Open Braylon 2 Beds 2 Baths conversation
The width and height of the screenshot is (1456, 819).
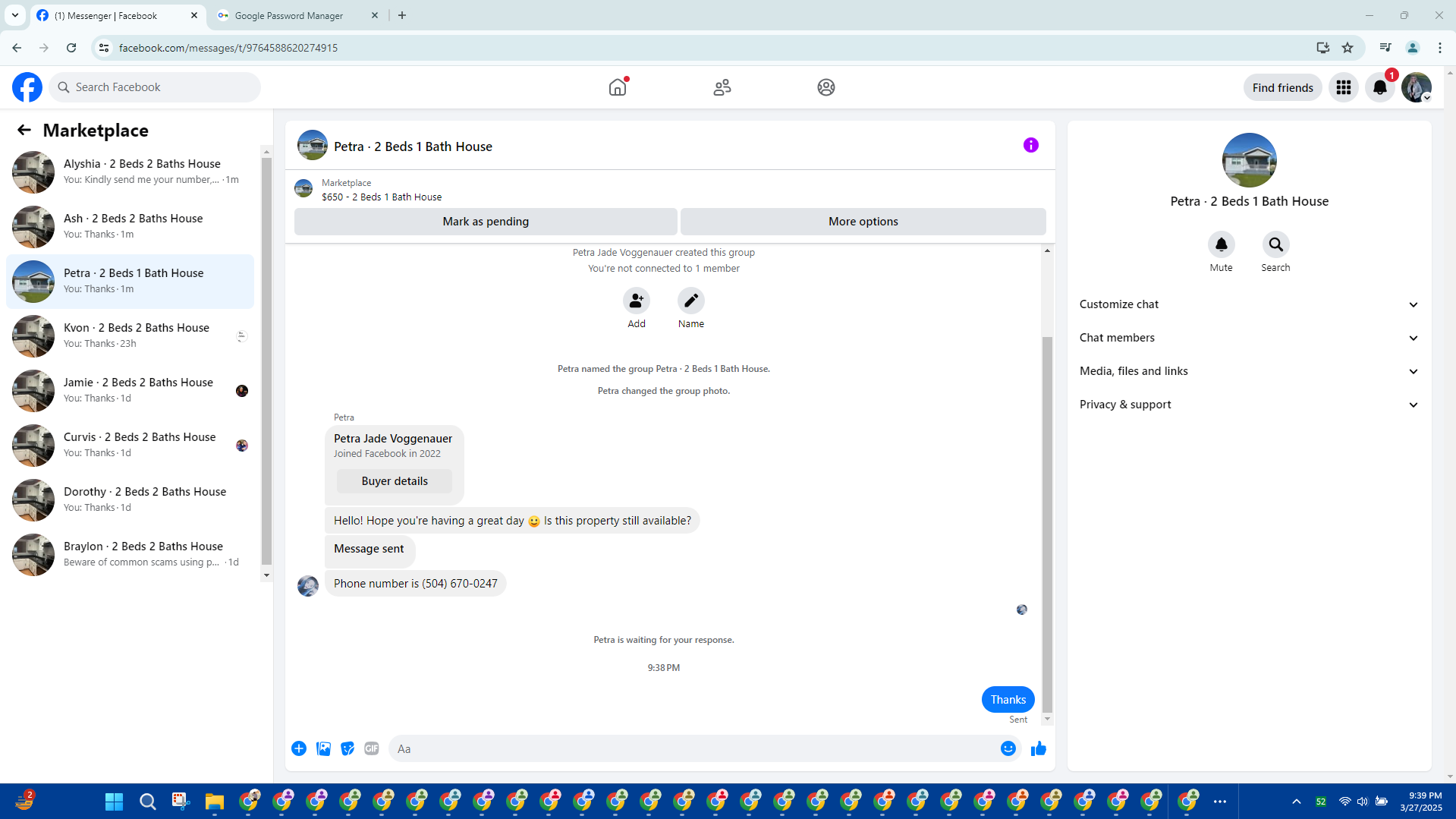[x=131, y=554]
